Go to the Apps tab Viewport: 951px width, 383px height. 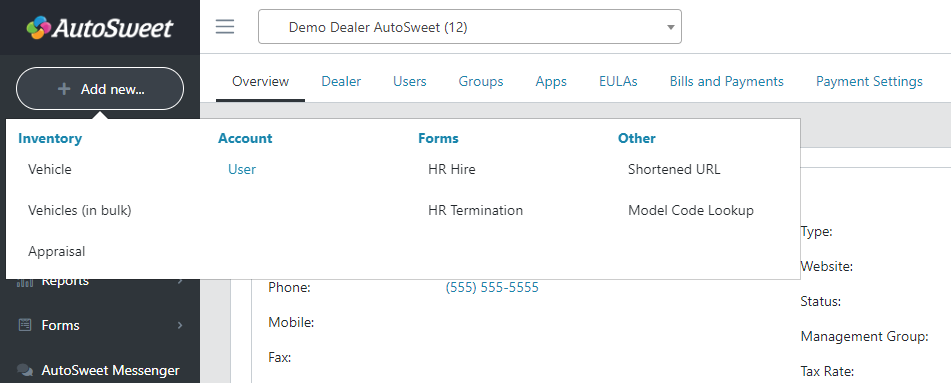click(551, 81)
